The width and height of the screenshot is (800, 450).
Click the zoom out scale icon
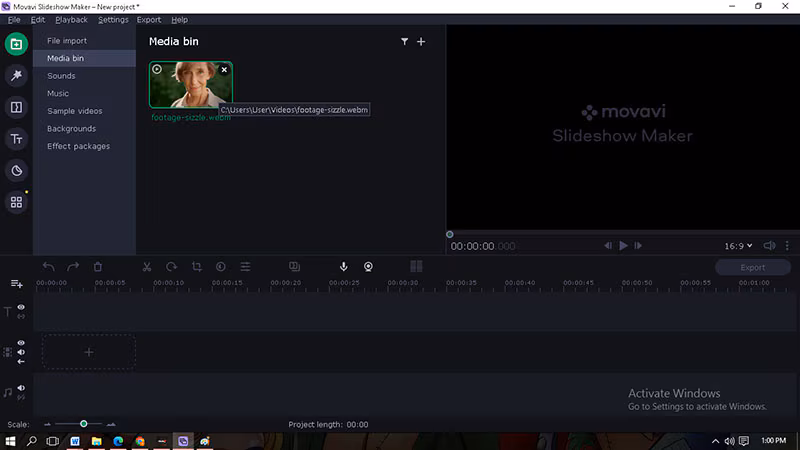pyautogui.click(x=47, y=424)
